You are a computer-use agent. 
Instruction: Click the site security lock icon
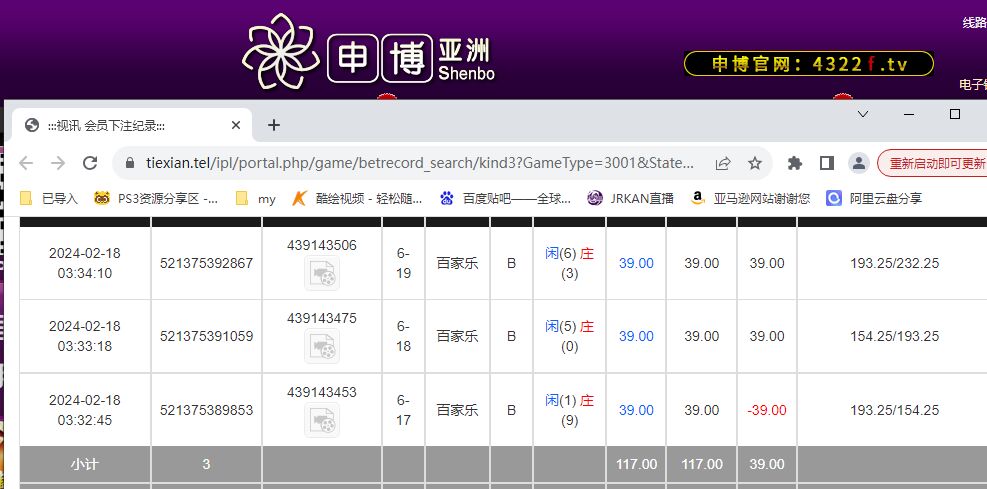coord(130,163)
